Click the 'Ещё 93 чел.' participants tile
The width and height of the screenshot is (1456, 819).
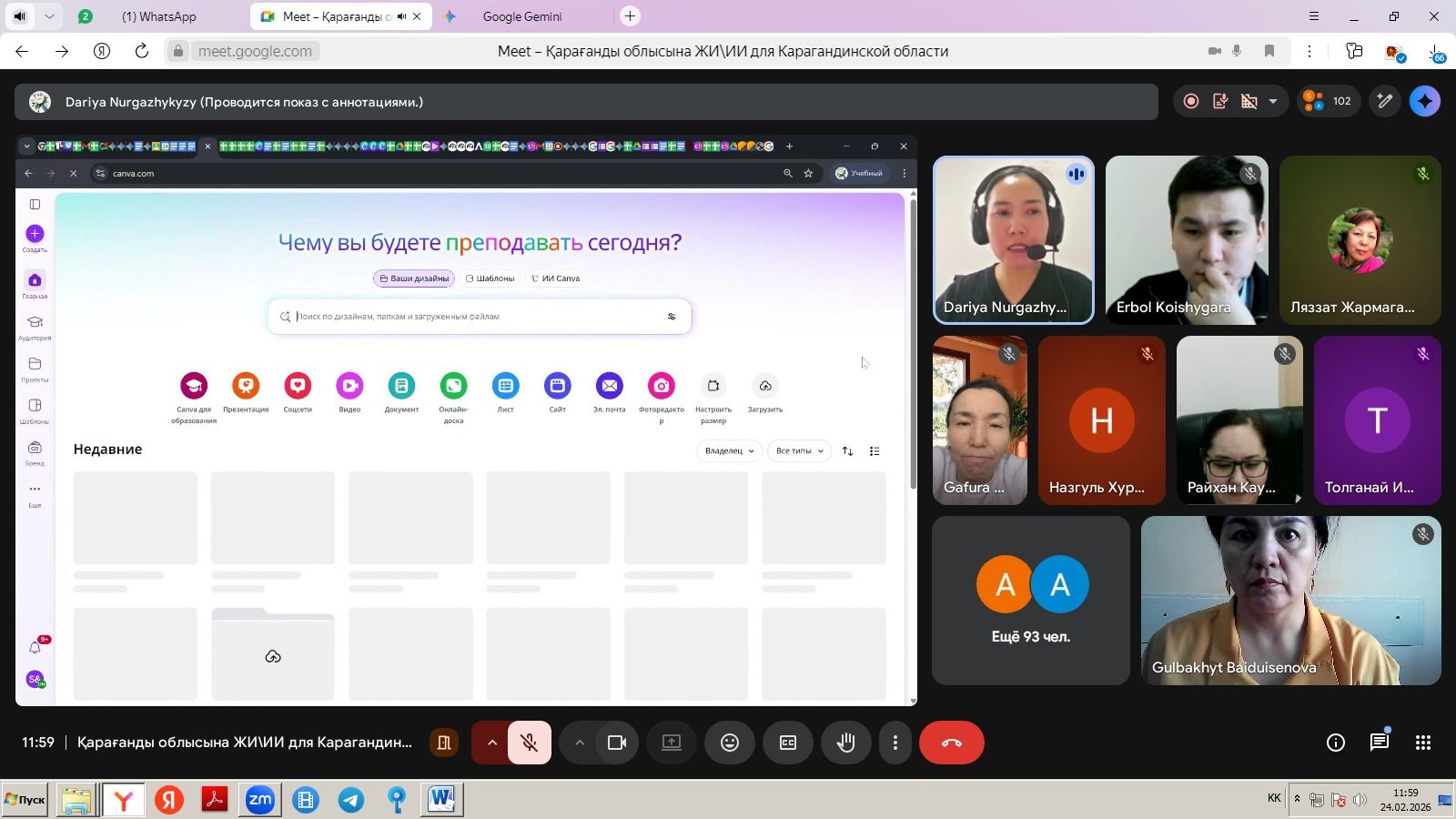[1030, 601]
